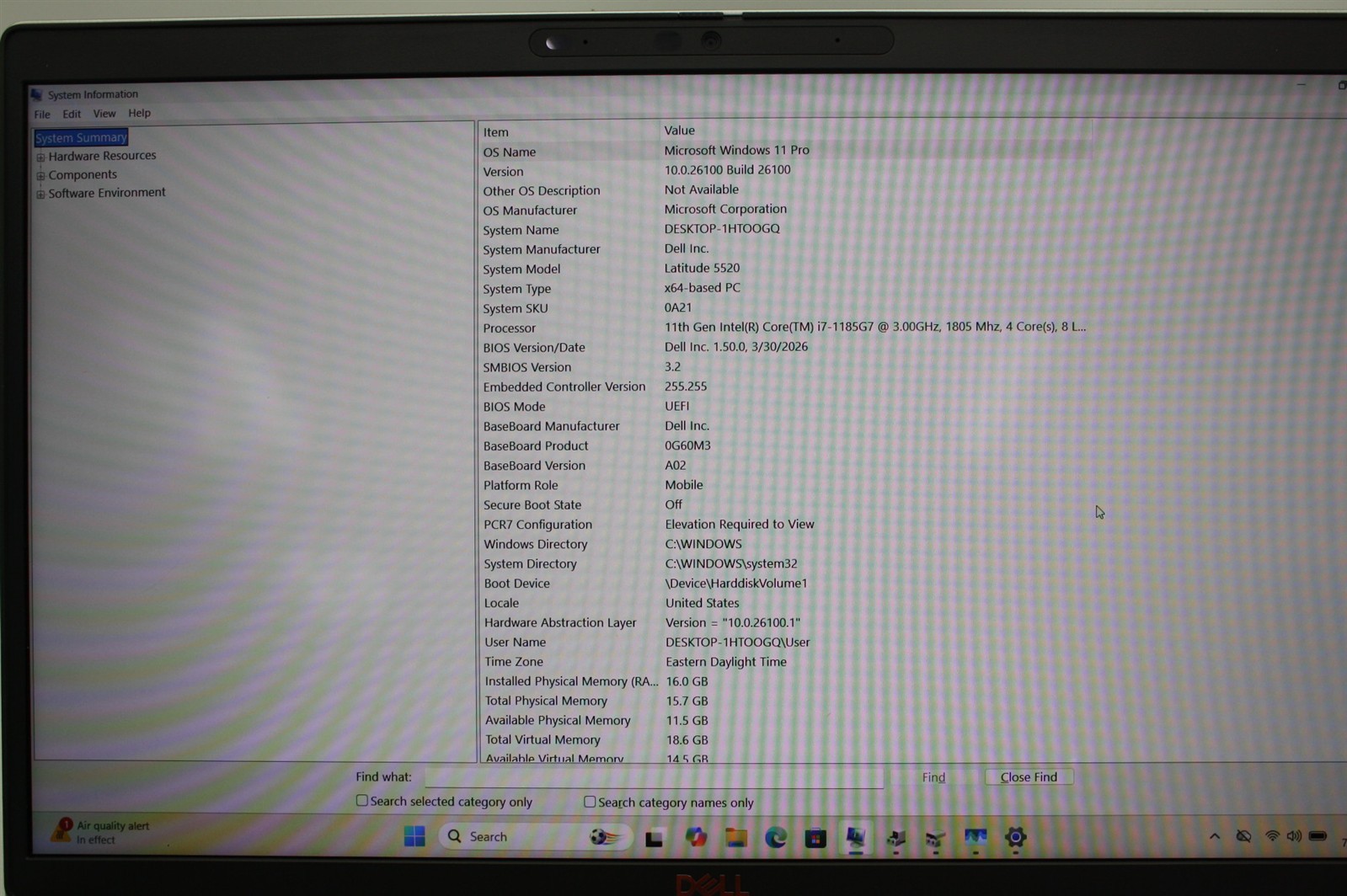
Task: Click the battery tray icon
Action: click(1318, 836)
